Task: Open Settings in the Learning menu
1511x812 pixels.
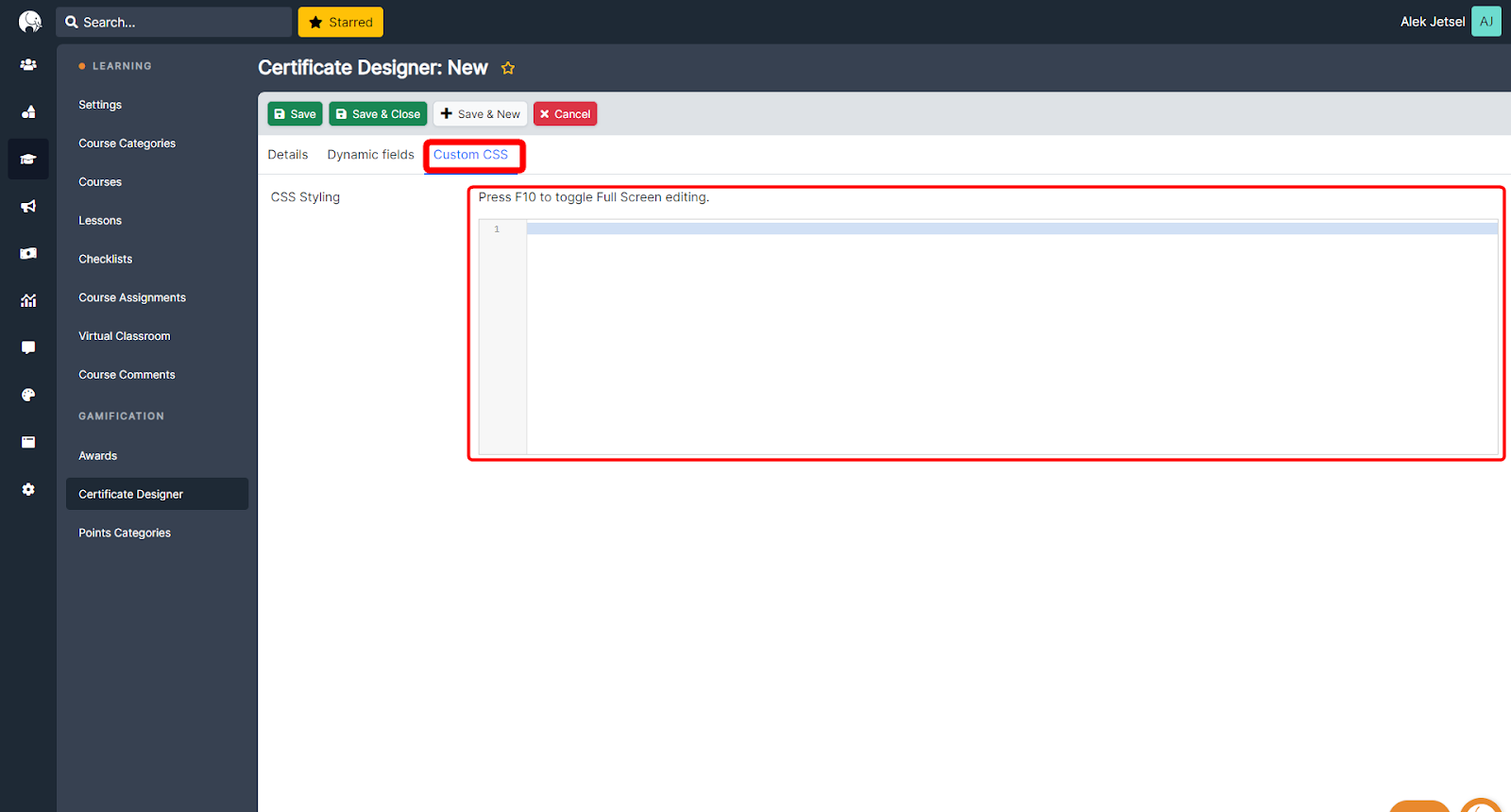Action: coord(100,105)
